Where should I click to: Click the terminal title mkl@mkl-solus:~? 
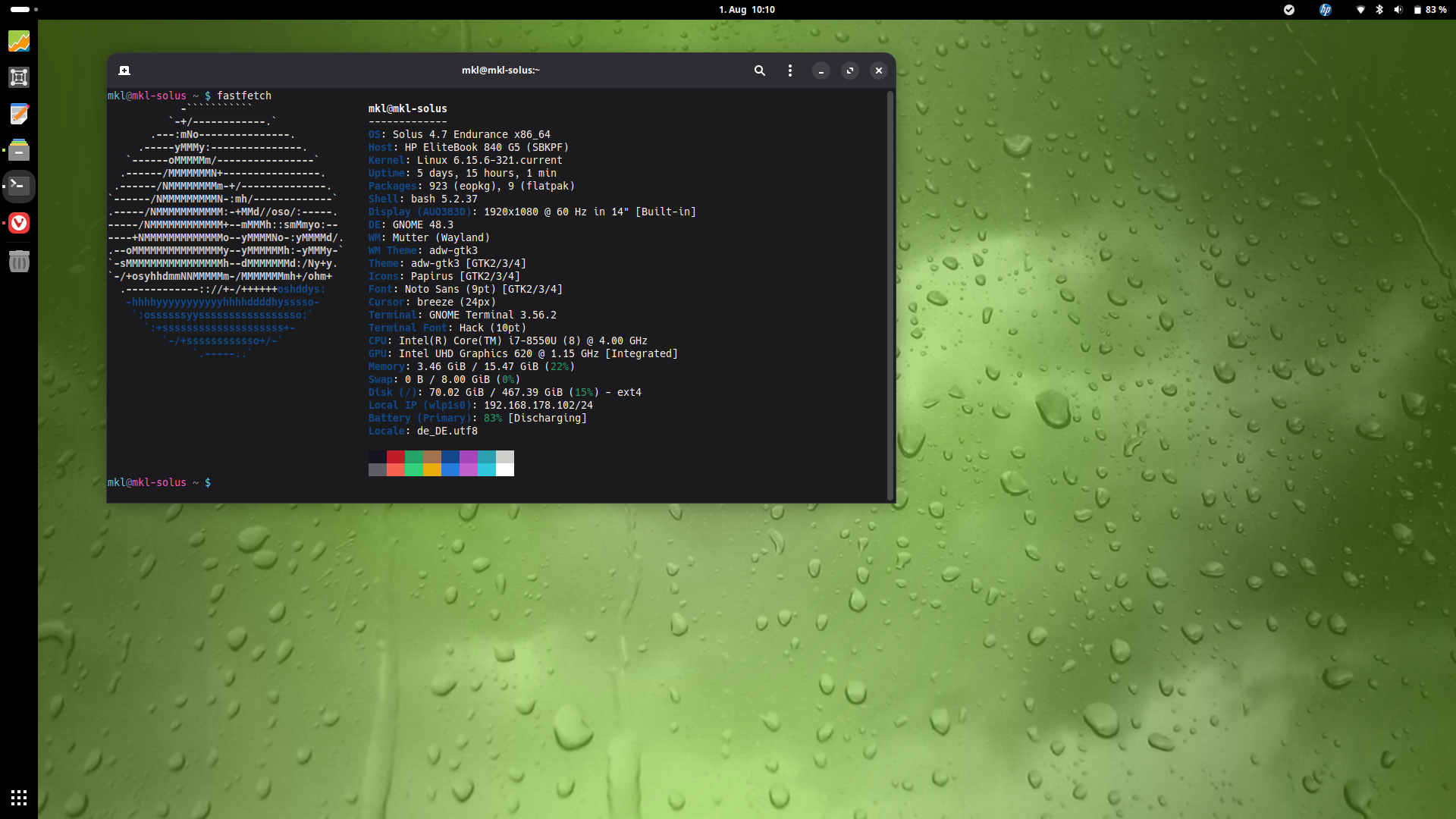pyautogui.click(x=500, y=71)
